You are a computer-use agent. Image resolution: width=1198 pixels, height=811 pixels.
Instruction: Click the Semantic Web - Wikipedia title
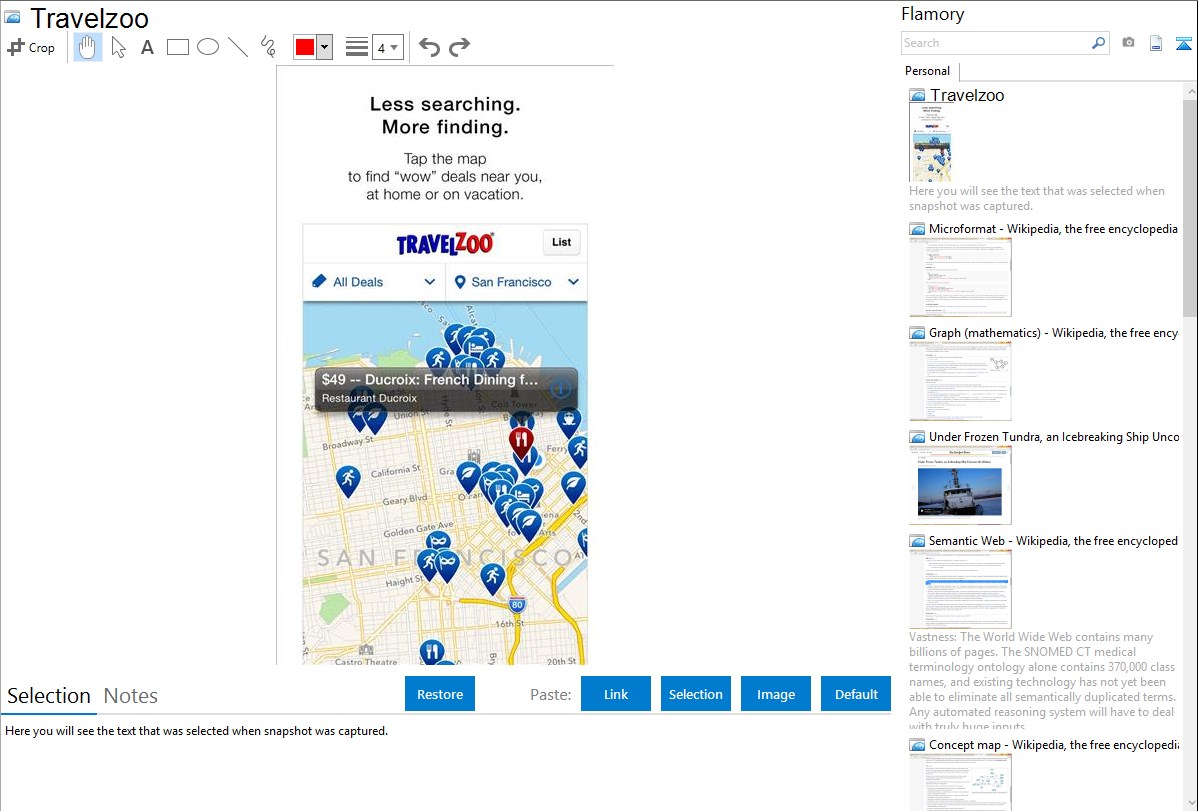point(1053,540)
